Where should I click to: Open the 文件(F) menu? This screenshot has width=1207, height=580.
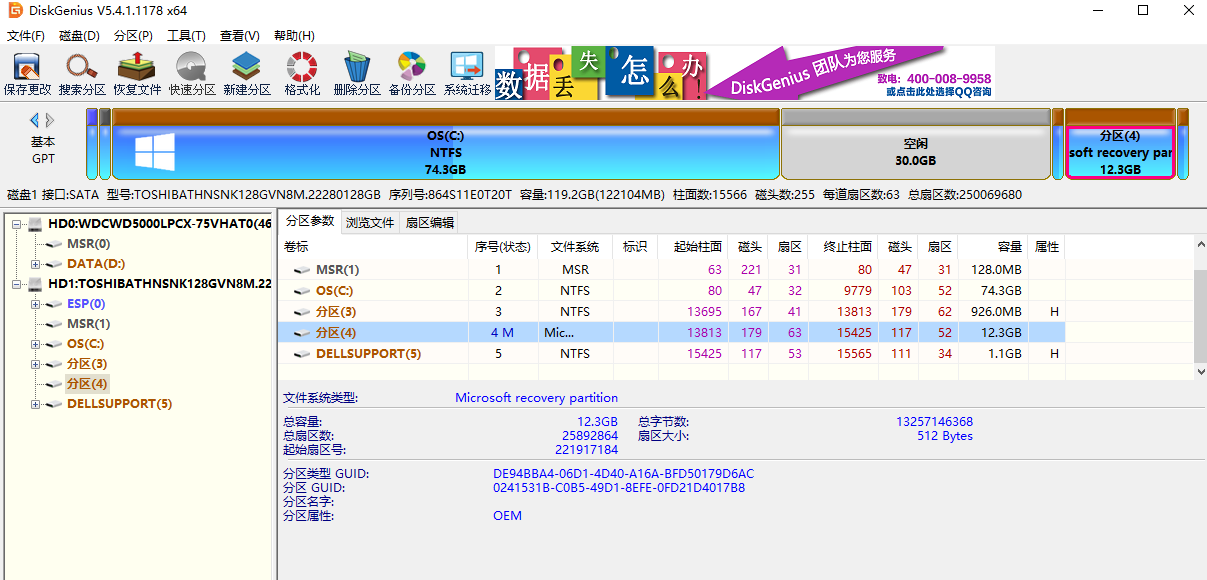26,35
